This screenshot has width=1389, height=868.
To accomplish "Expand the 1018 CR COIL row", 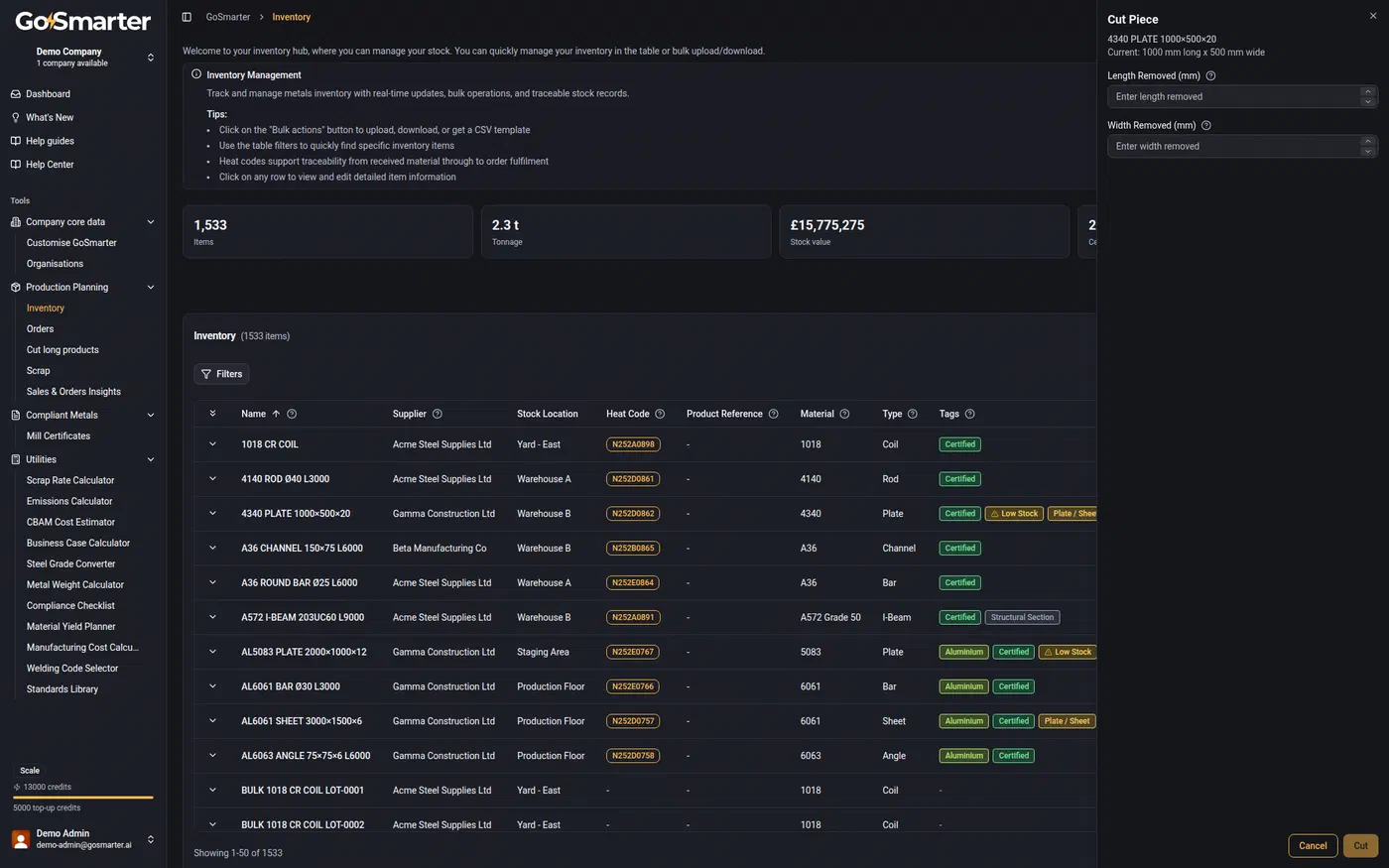I will (212, 444).
